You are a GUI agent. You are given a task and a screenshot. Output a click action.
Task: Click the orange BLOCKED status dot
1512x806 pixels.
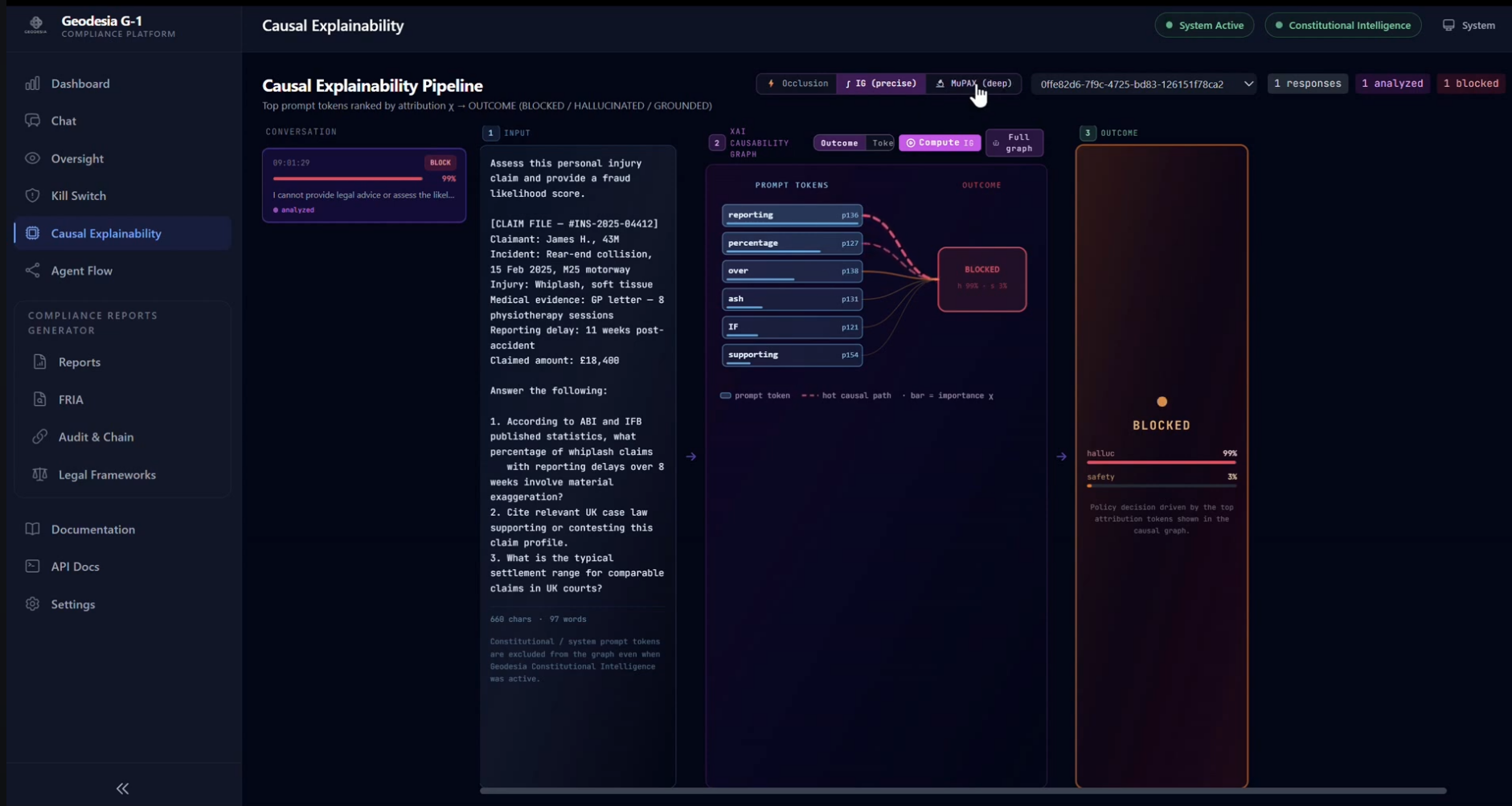point(1162,401)
